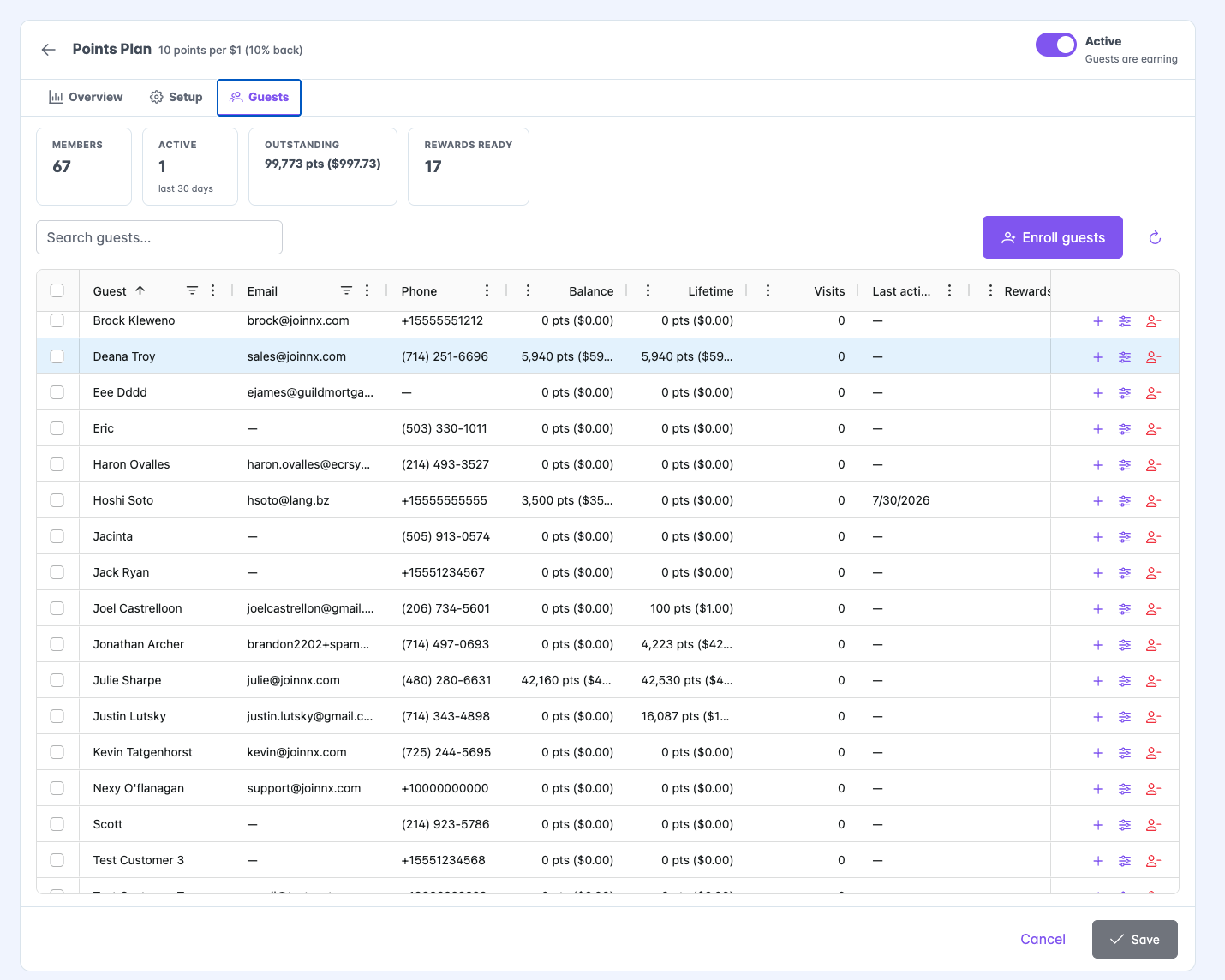The height and width of the screenshot is (980, 1225).
Task: Switch to the Overview tab
Action: point(86,97)
